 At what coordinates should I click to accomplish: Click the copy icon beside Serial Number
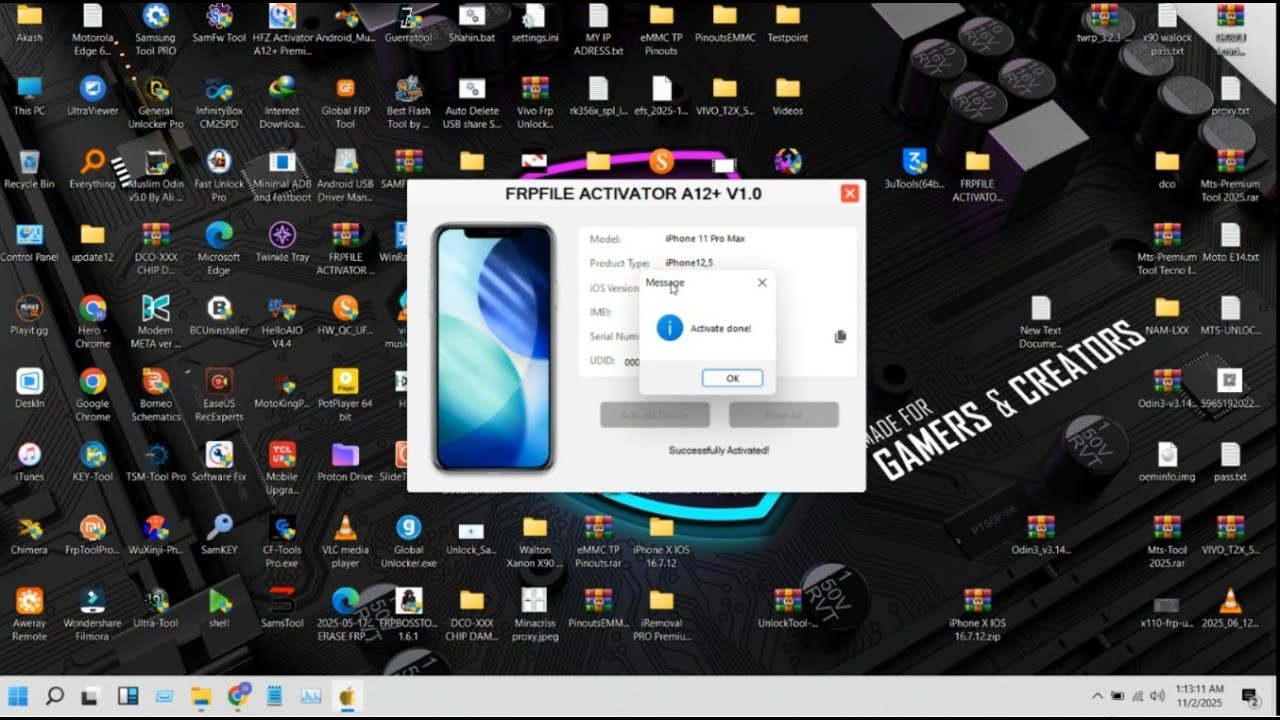[840, 337]
